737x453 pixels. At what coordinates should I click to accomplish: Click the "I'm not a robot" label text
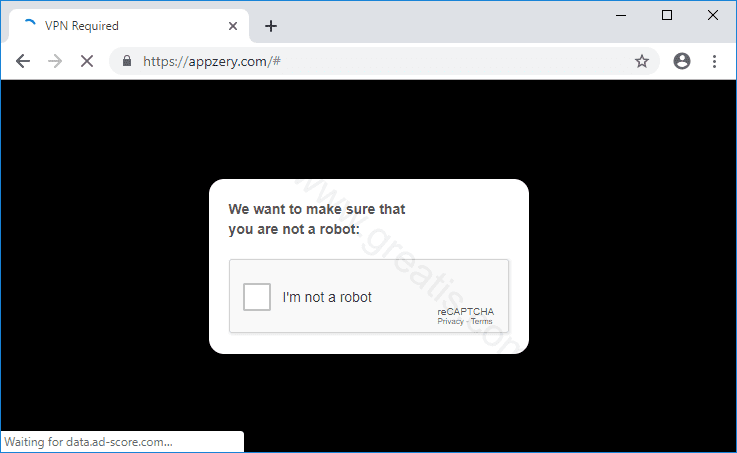point(327,297)
